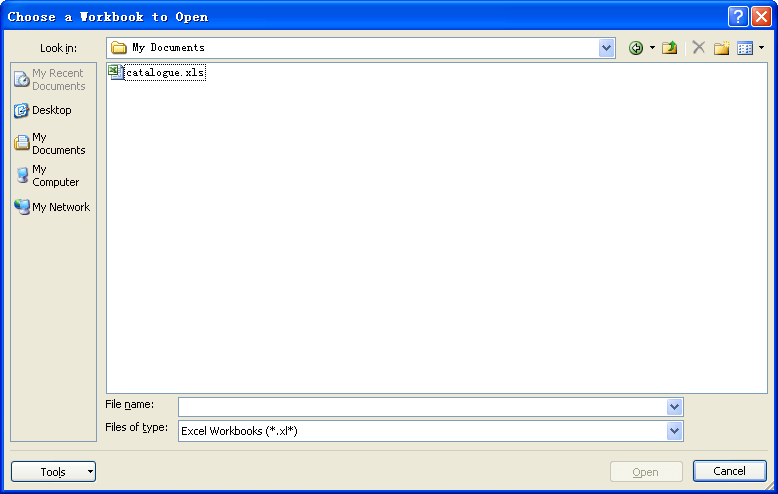Expand the Look in folder dropdown
Viewport: 778px width, 494px height.
click(x=606, y=48)
